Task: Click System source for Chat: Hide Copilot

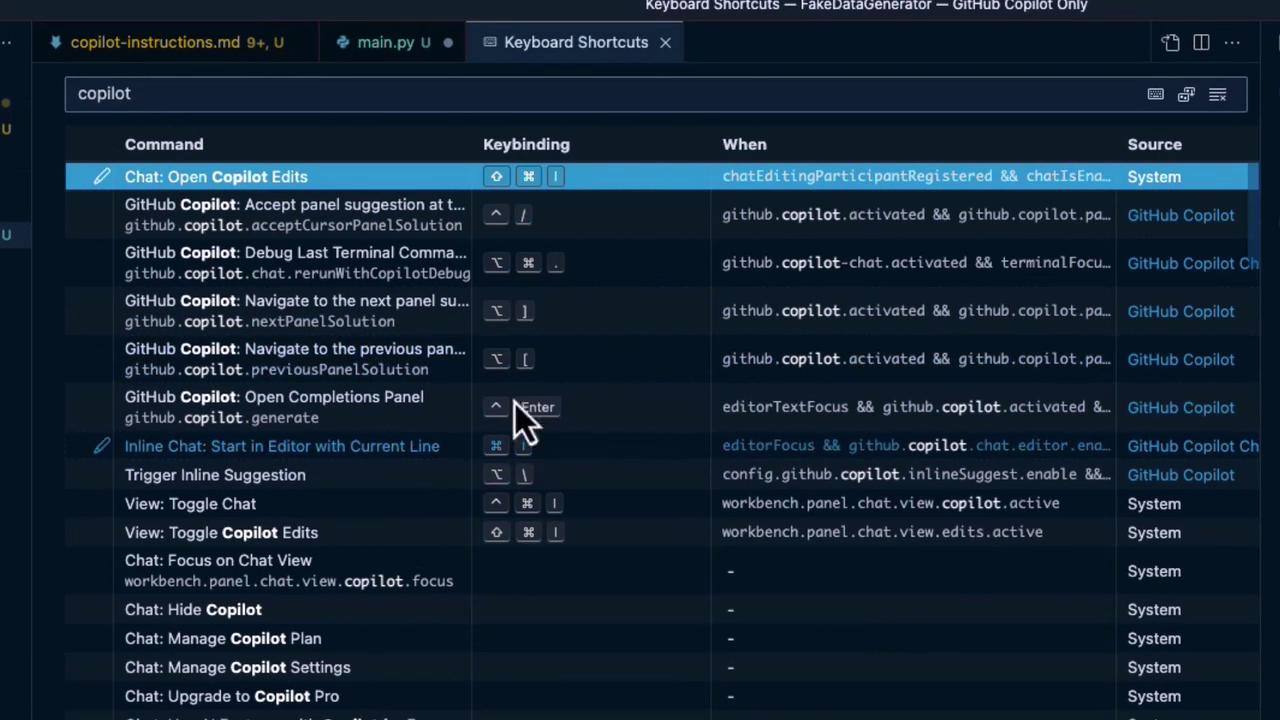Action: tap(1154, 610)
